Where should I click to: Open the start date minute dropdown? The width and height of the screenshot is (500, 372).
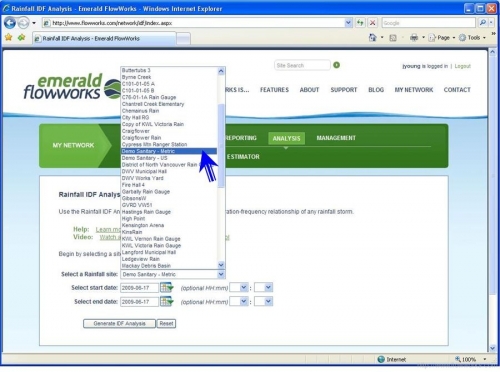pyautogui.click(x=263, y=287)
